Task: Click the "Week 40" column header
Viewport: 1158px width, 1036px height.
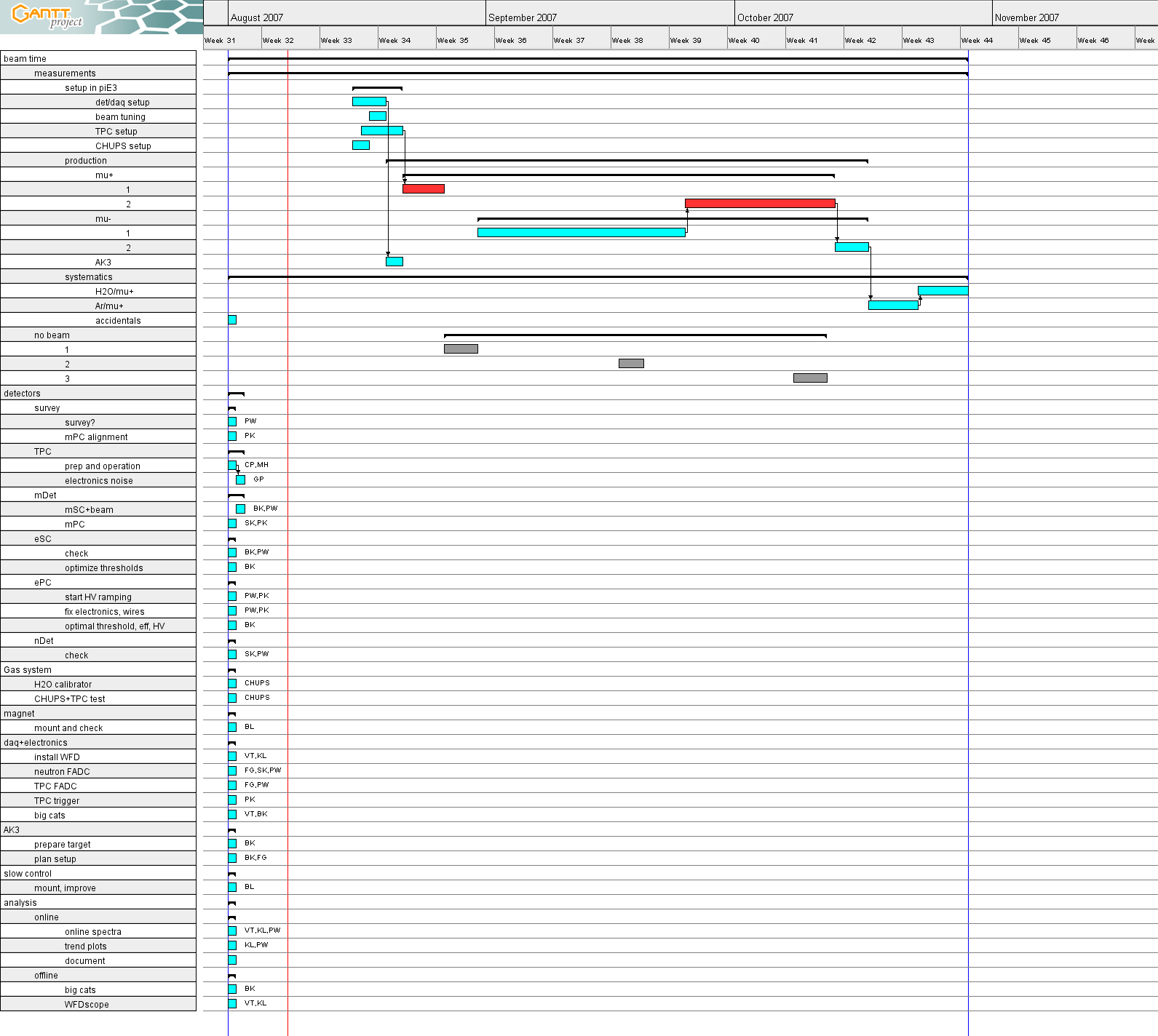Action: (x=744, y=41)
